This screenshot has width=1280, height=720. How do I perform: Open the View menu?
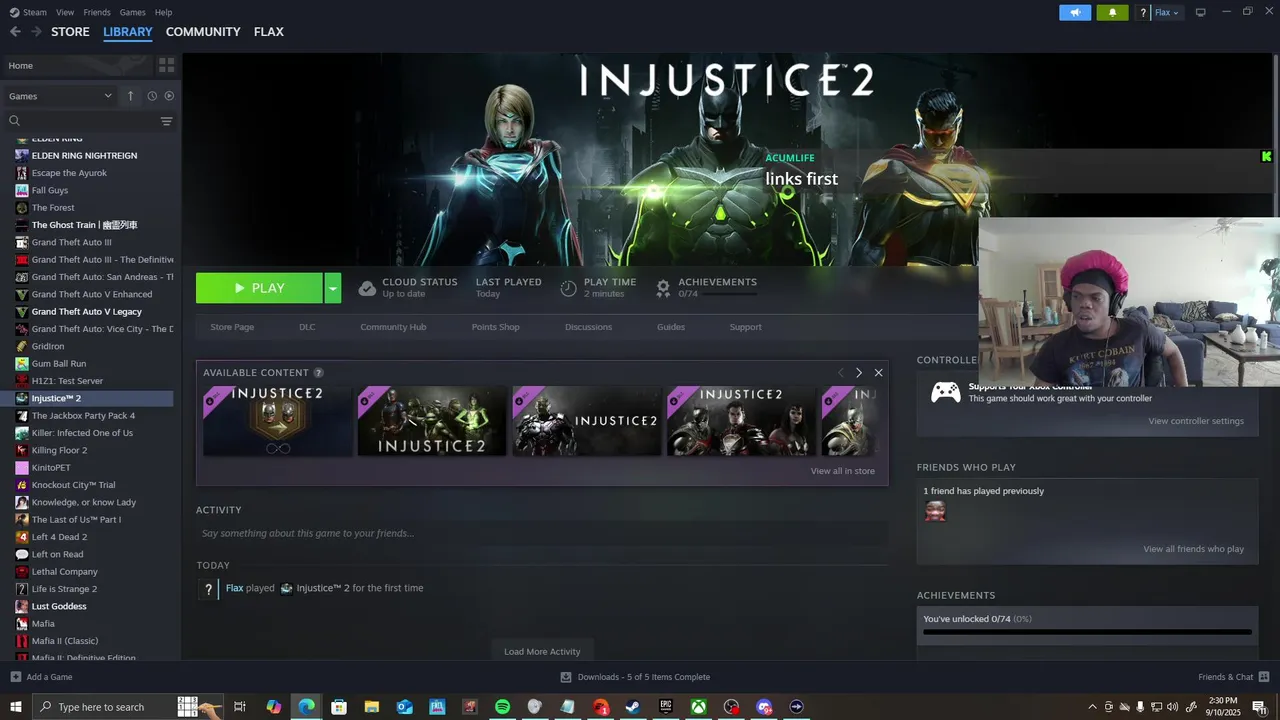pos(65,12)
